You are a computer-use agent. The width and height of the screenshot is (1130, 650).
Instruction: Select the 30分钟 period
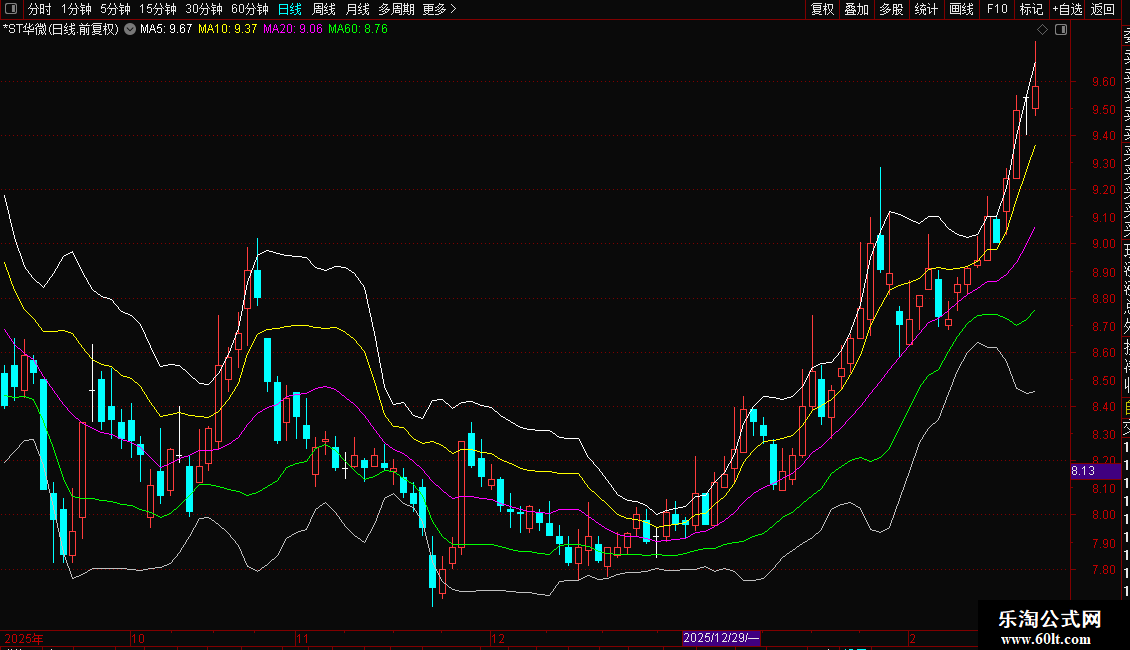(204, 9)
